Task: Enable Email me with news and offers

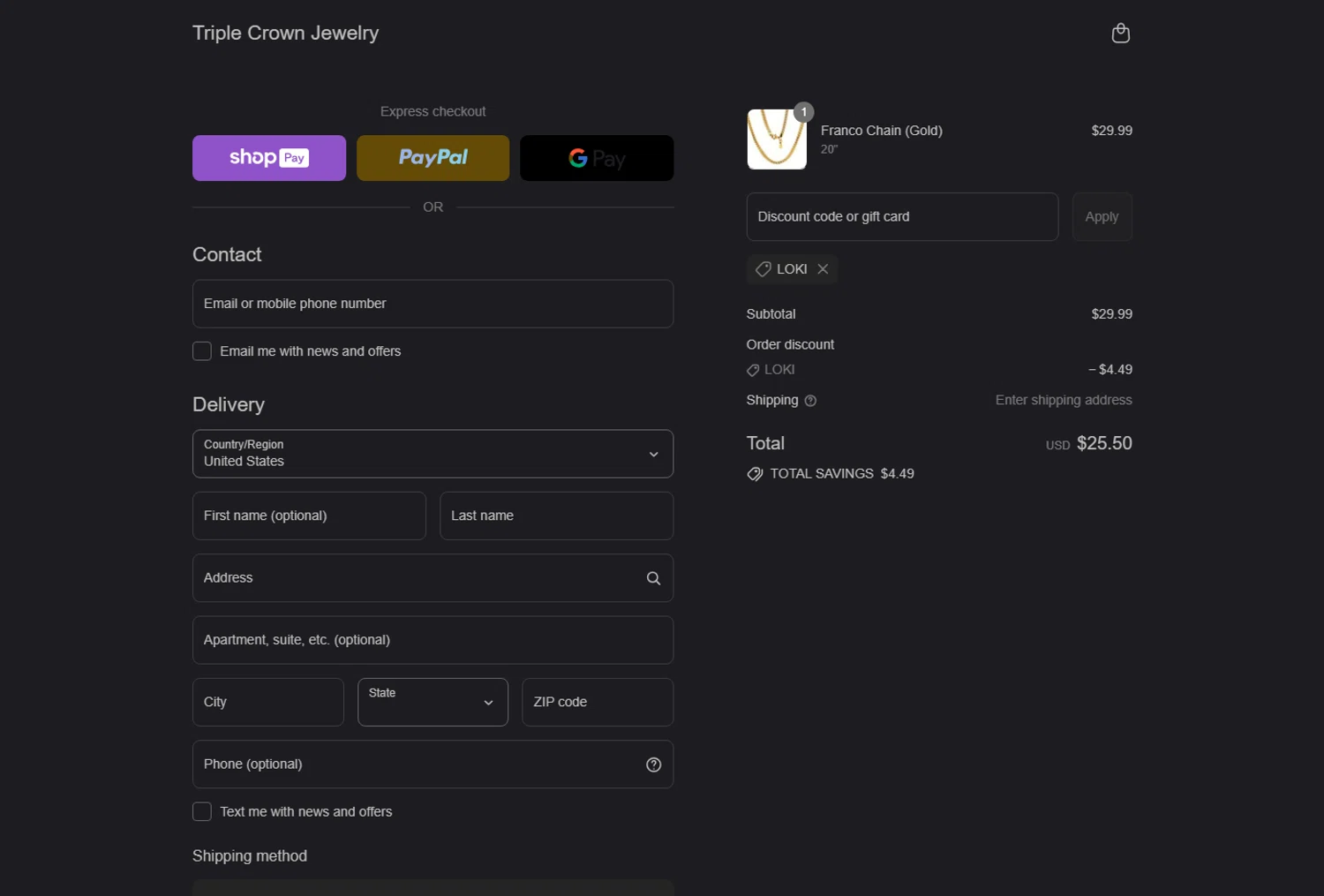Action: coord(202,351)
